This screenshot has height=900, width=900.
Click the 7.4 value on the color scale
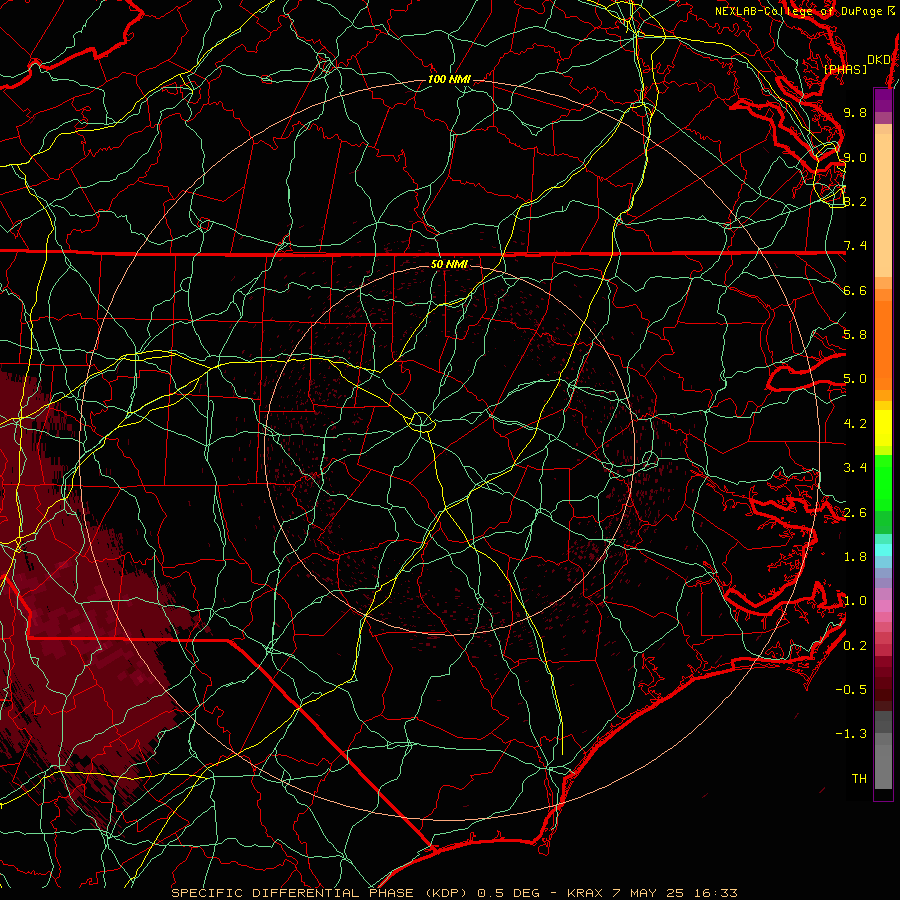[855, 246]
